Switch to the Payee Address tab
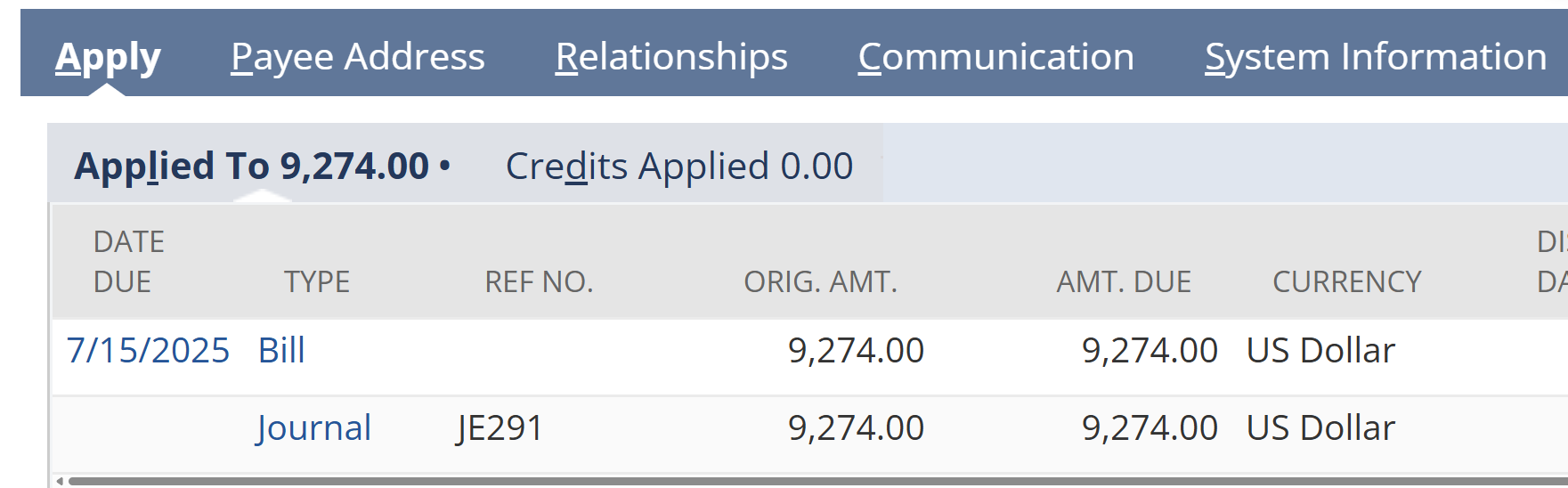Image resolution: width=1568 pixels, height=488 pixels. 357,57
